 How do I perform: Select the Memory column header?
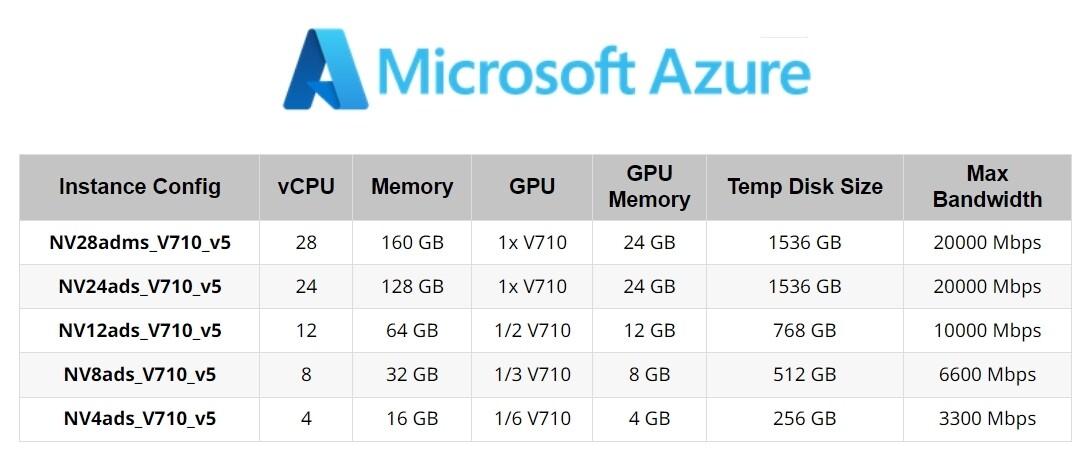point(412,187)
